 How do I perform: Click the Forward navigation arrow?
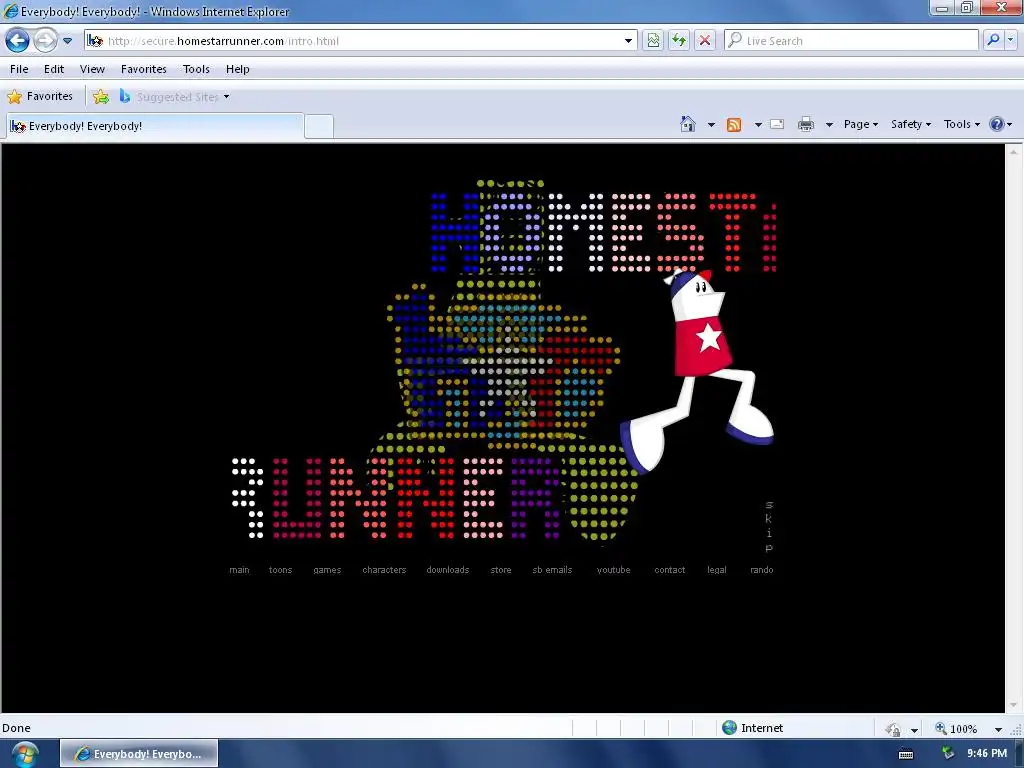(45, 40)
